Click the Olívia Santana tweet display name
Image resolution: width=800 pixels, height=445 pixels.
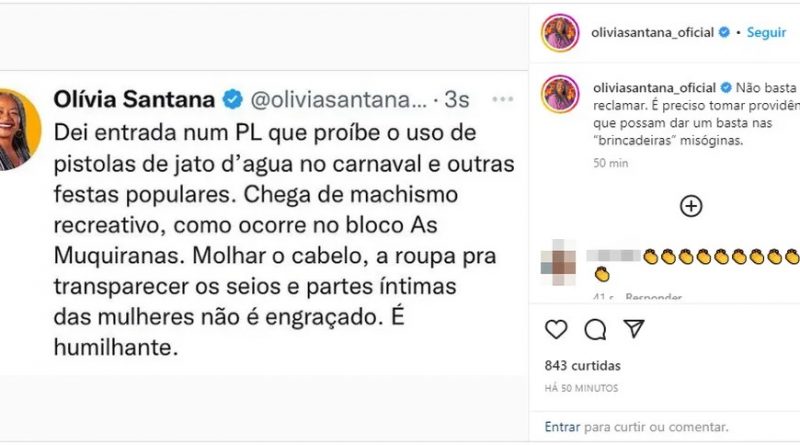click(x=134, y=99)
